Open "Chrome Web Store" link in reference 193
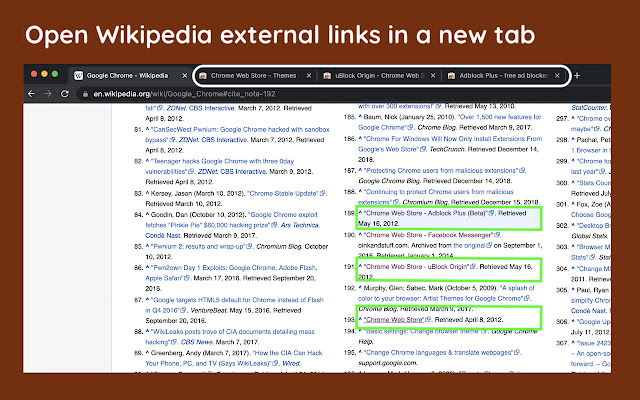 point(394,320)
